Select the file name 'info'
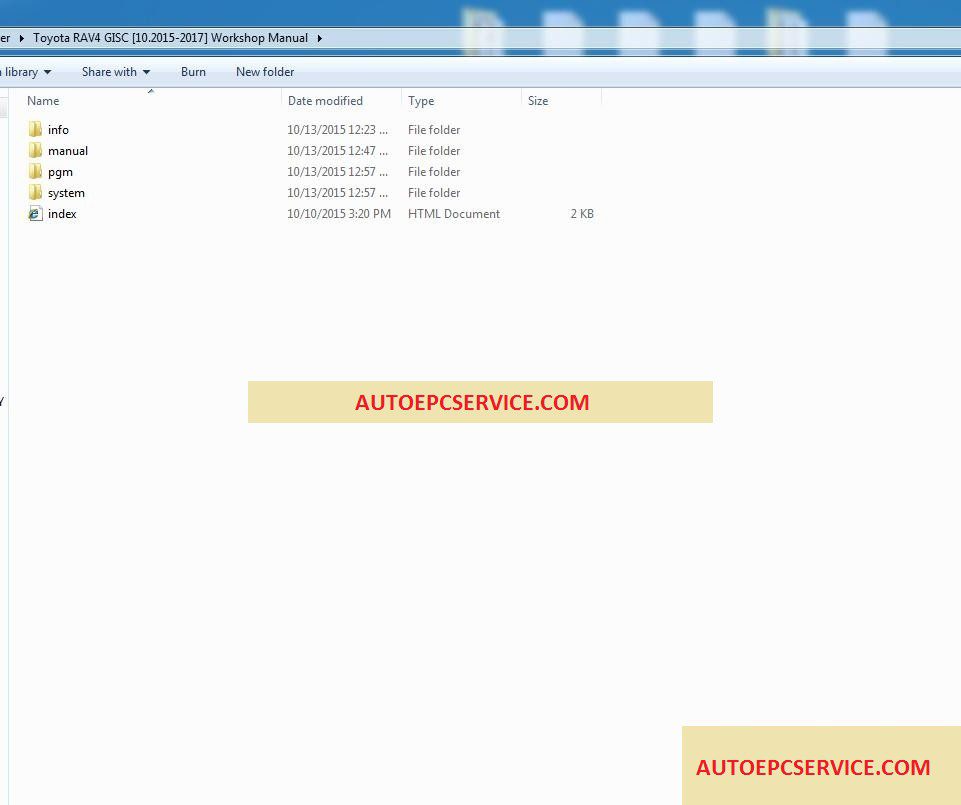Image resolution: width=961 pixels, height=805 pixels. [58, 129]
